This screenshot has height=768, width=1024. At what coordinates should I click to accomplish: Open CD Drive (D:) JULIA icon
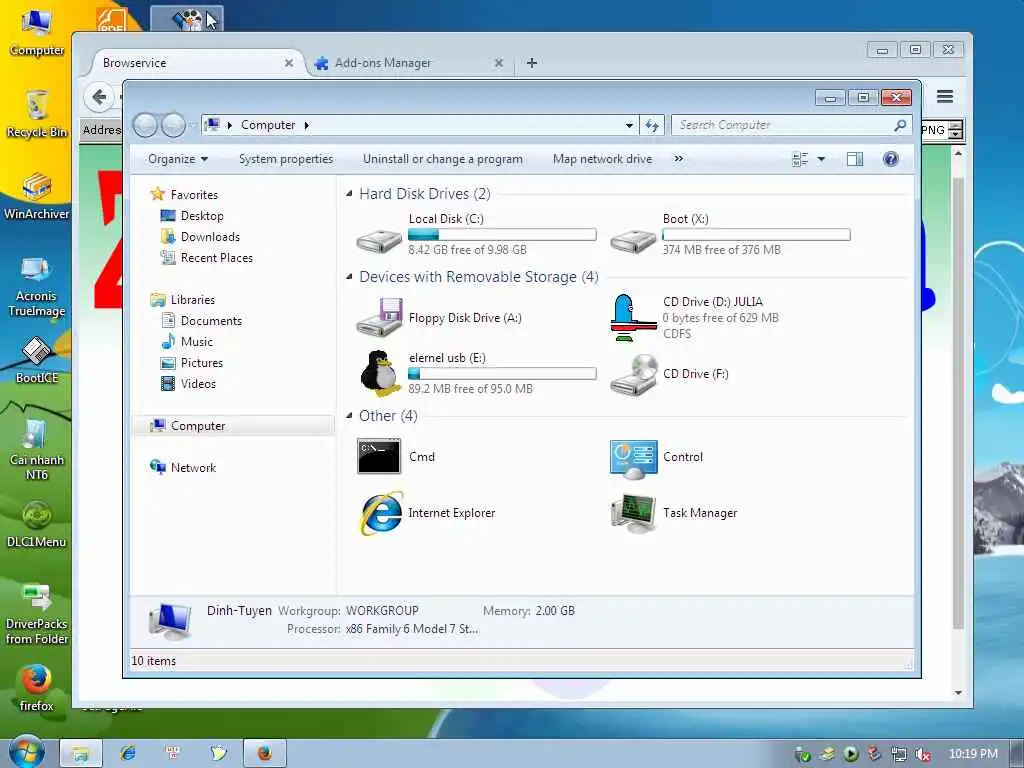pos(633,317)
